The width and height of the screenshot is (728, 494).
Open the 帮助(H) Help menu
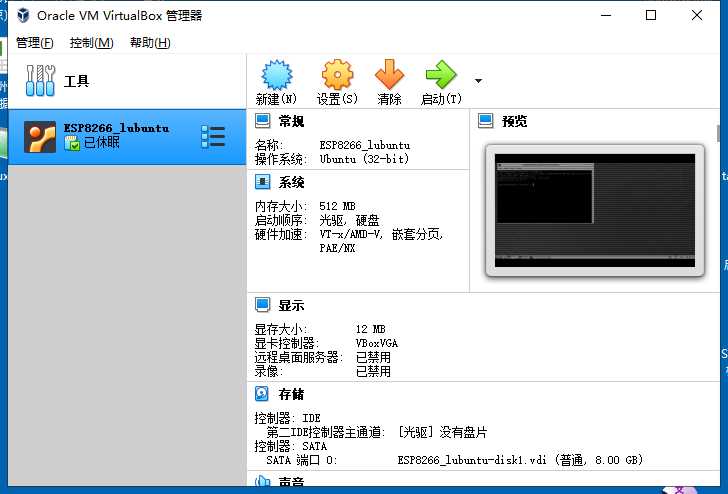(150, 43)
